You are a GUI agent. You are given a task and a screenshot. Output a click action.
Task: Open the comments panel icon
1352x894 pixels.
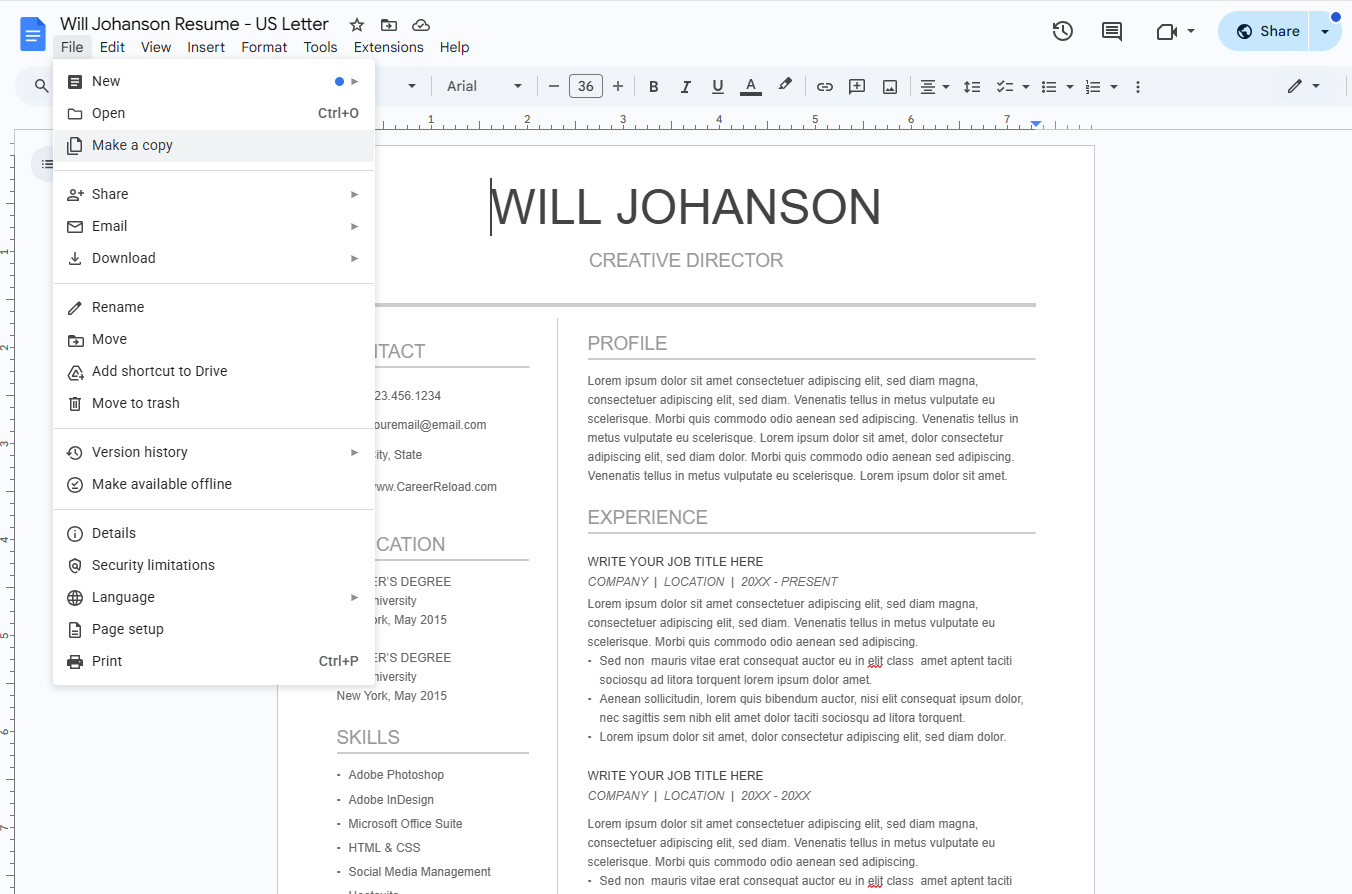coord(1111,31)
